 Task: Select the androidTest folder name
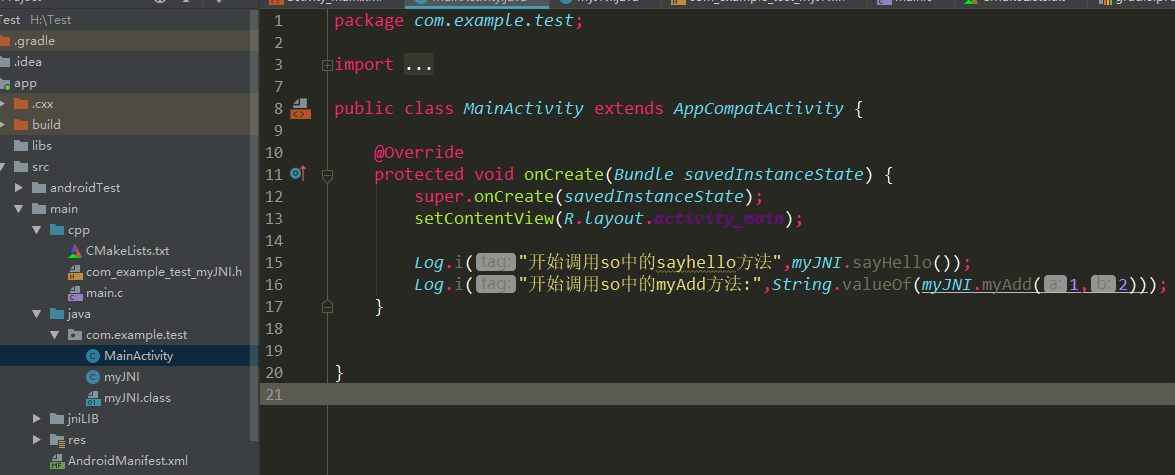click(85, 188)
